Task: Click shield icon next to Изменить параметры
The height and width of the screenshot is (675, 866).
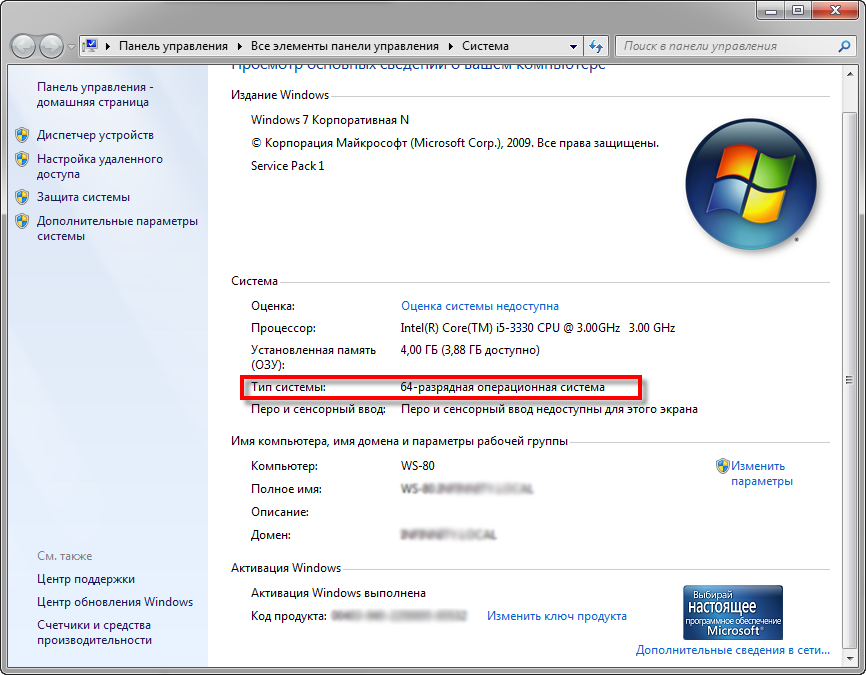Action: (x=722, y=466)
